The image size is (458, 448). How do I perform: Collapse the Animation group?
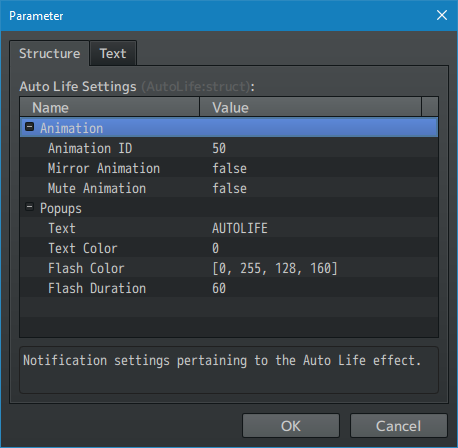tap(30, 127)
